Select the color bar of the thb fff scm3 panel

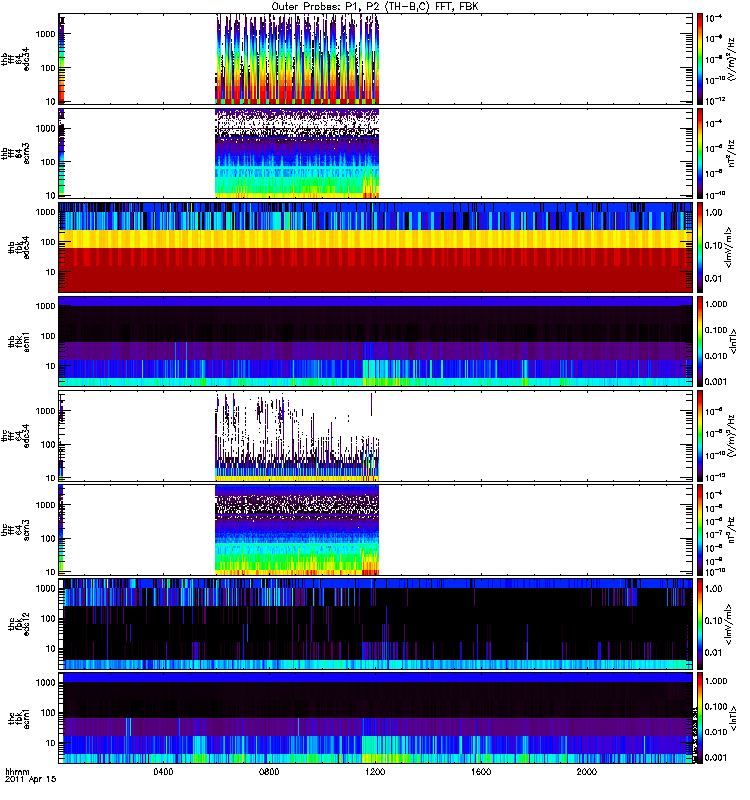pyautogui.click(x=700, y=153)
